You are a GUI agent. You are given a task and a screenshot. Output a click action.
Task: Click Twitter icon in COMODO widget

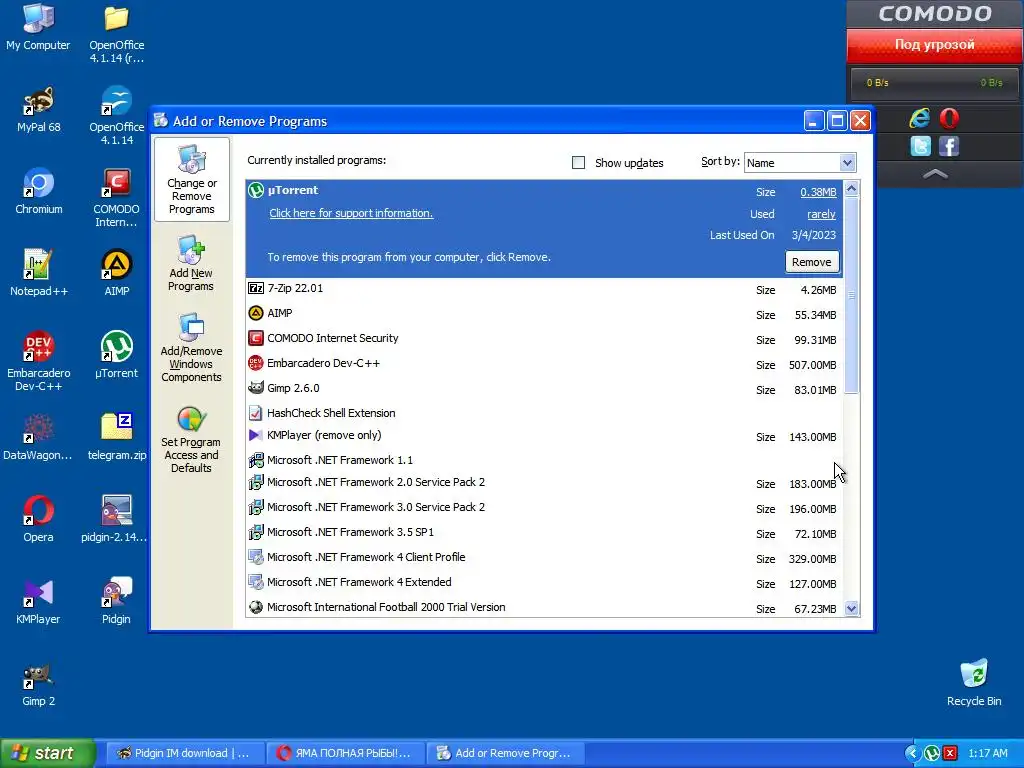click(920, 146)
